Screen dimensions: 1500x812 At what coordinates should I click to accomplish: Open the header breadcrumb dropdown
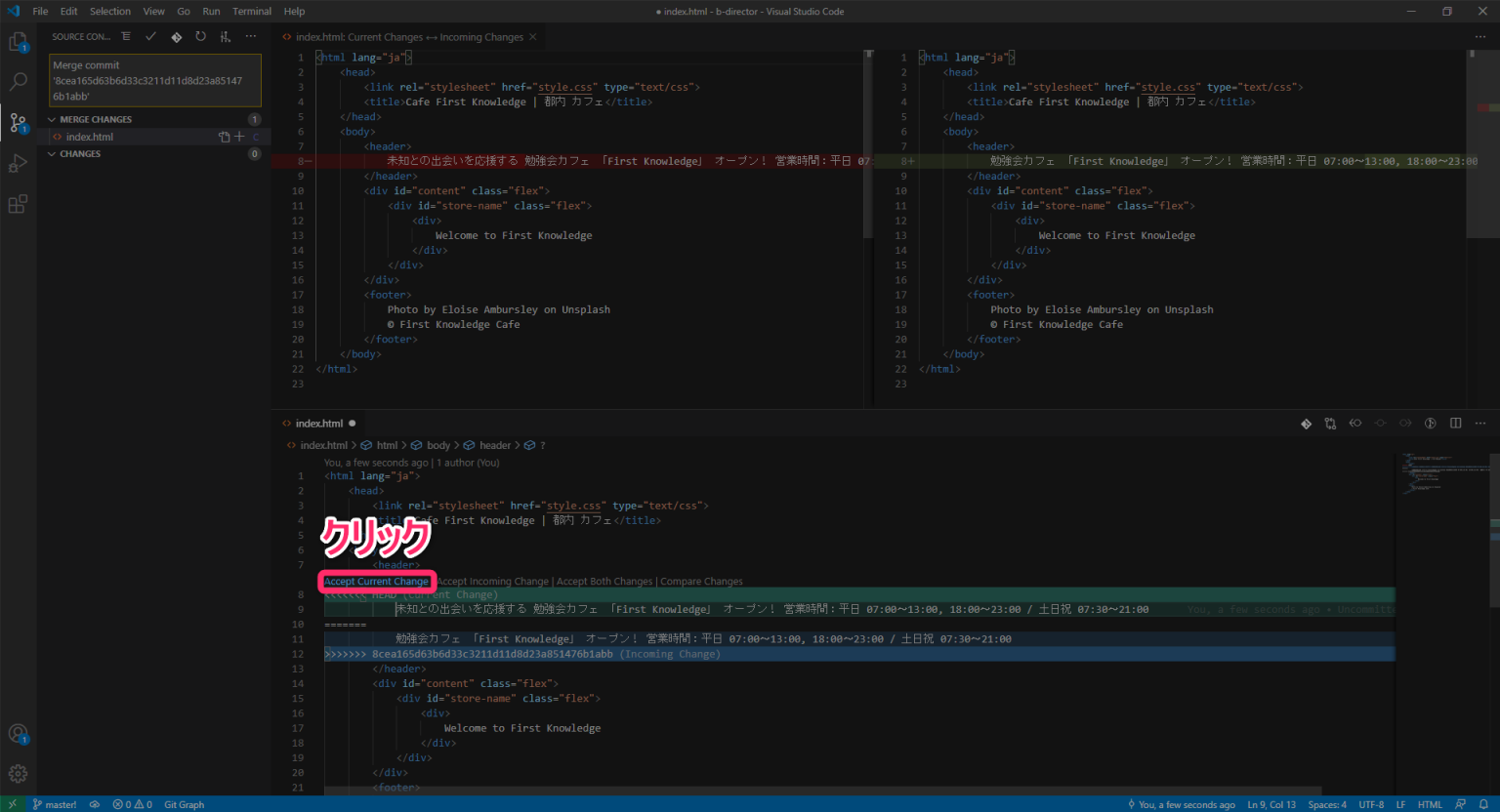[493, 444]
